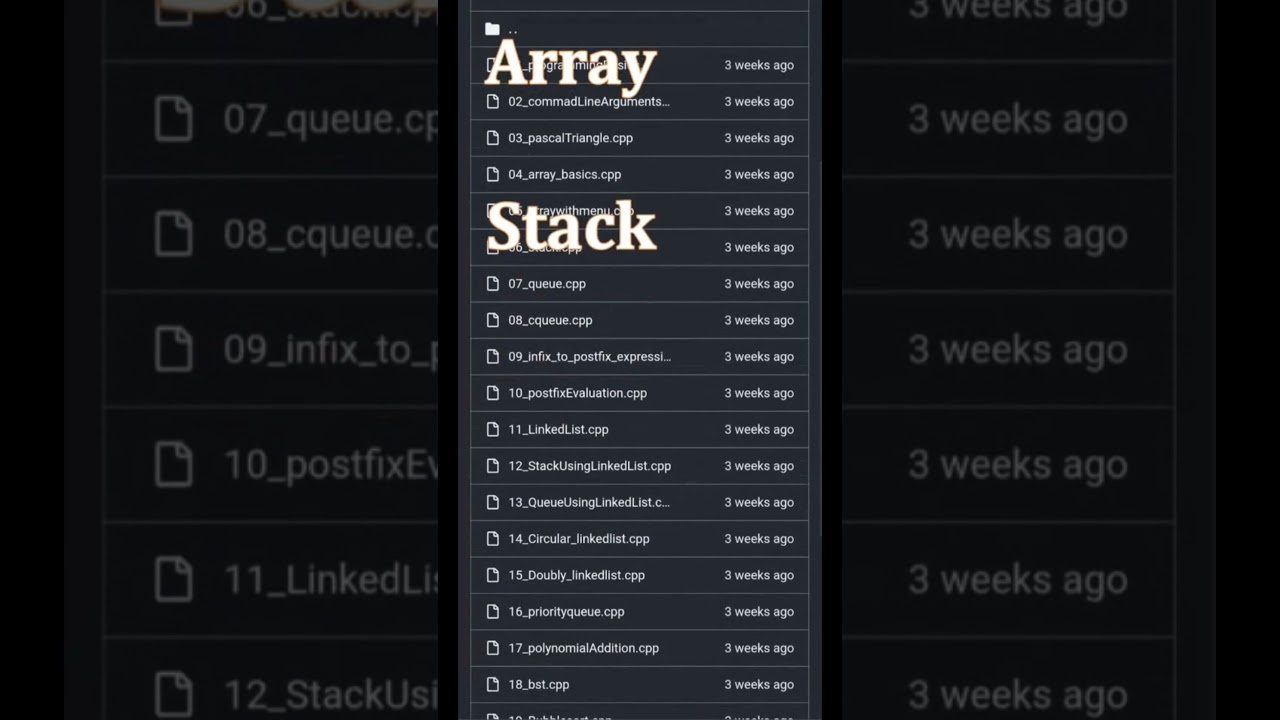Open 14_Circular_linkedlist.cpp file

coord(578,539)
